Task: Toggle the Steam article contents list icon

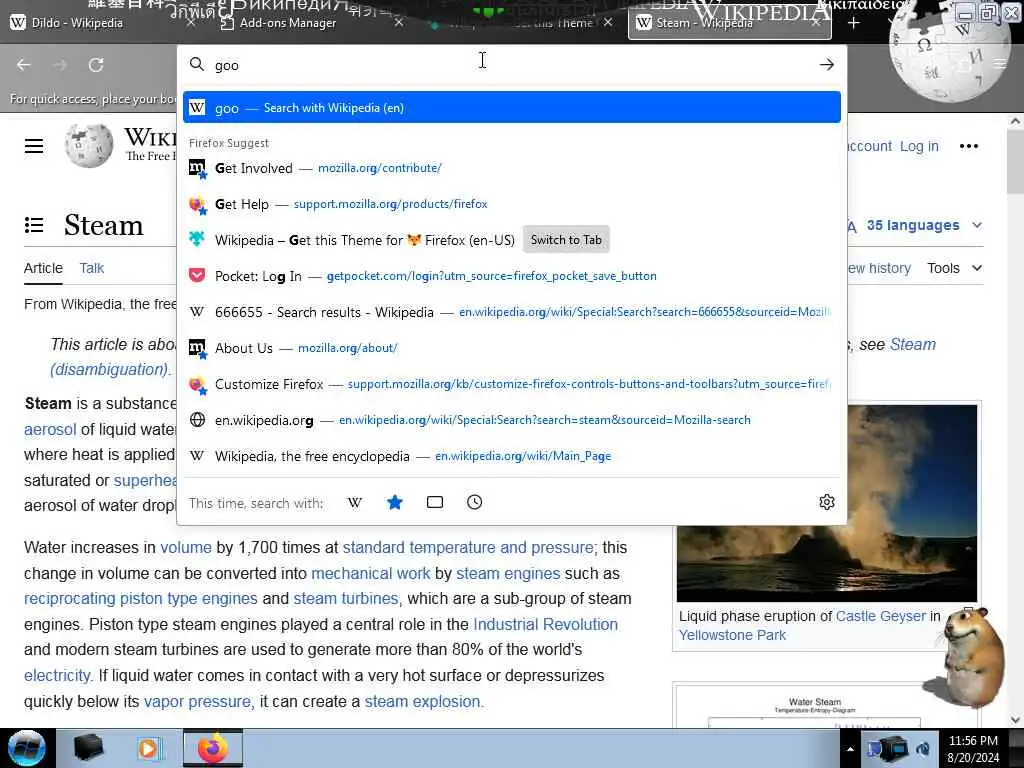Action: coord(34,225)
